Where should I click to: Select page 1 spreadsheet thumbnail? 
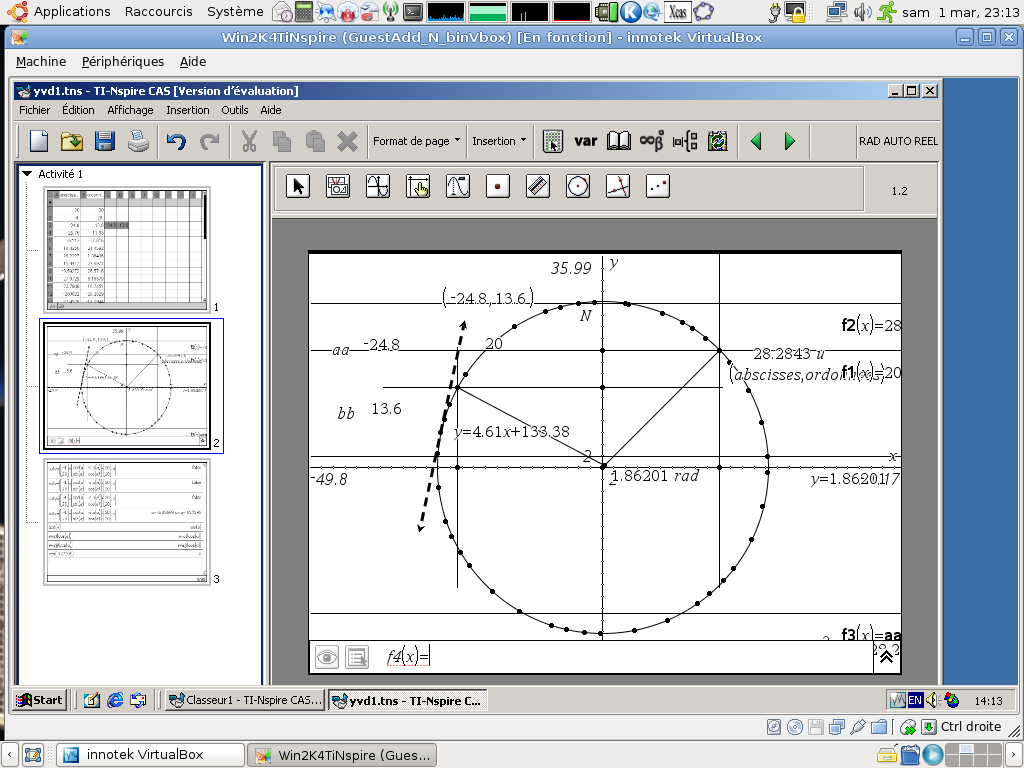[x=127, y=250]
